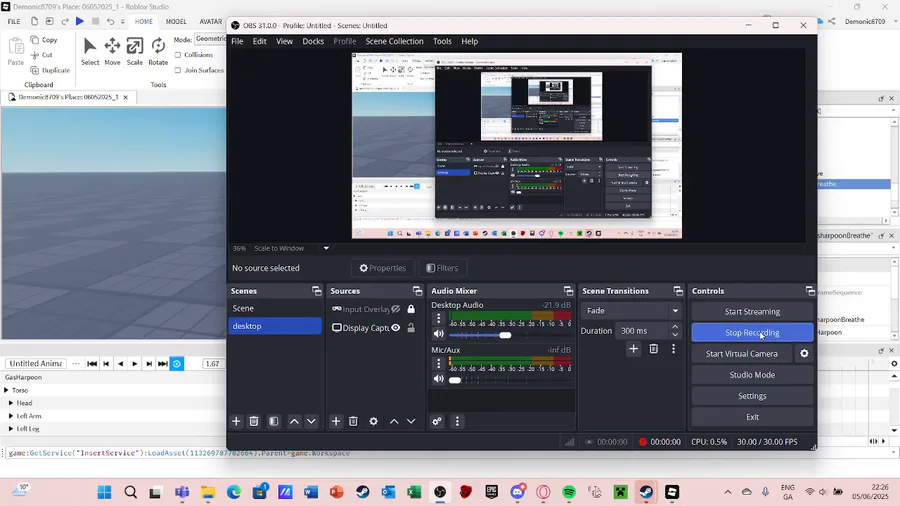Expand Head in animation tree
The height and width of the screenshot is (506, 900).
[x=11, y=403]
